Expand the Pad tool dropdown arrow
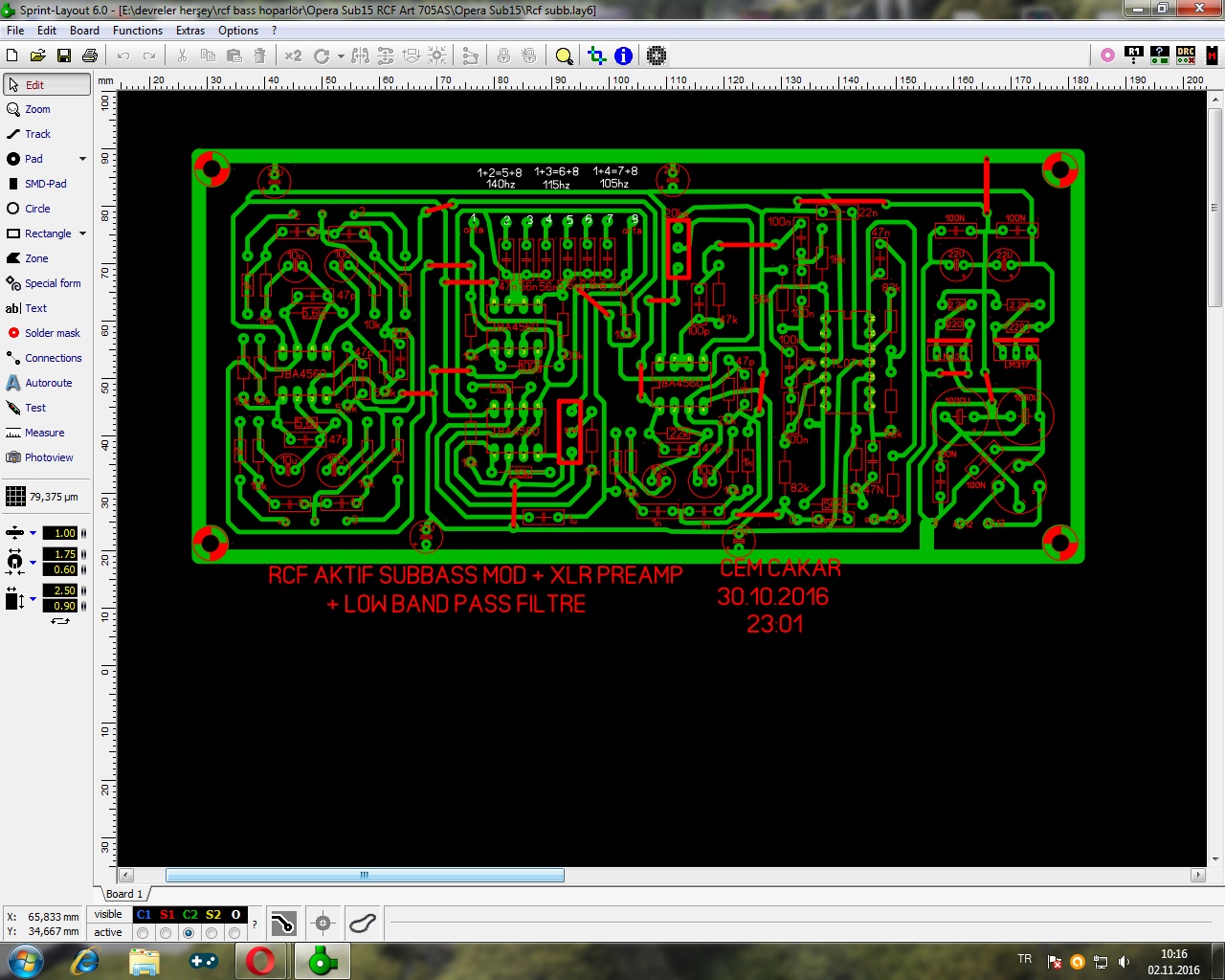1225x980 pixels. (82, 159)
